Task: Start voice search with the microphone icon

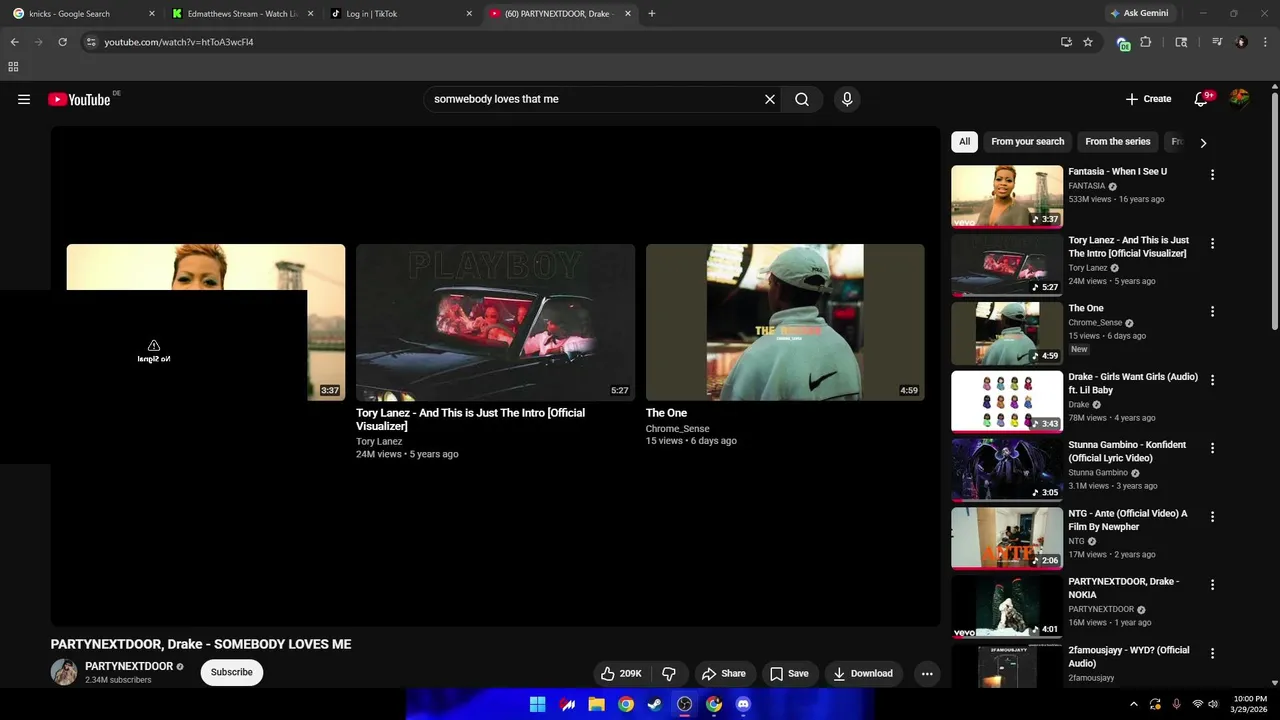Action: pos(847,99)
